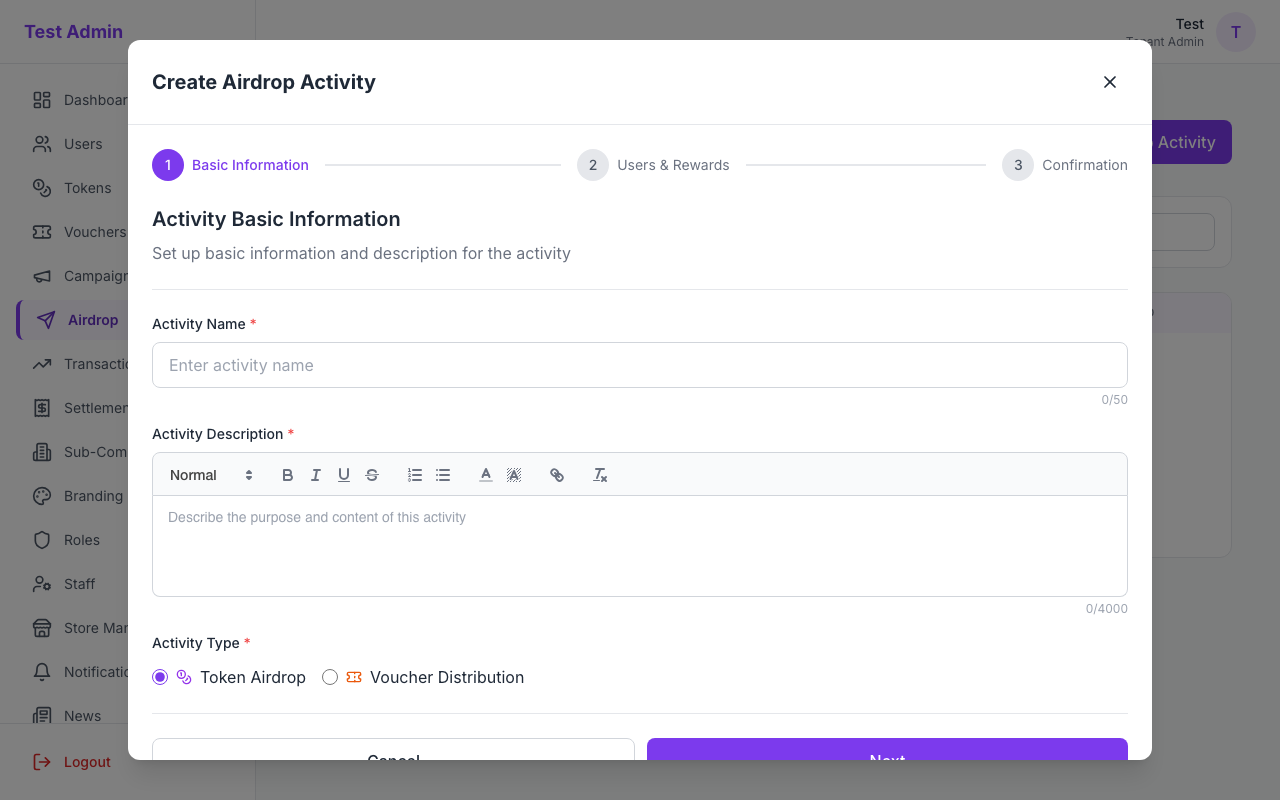Toggle bold formatting in the description editor
The image size is (1280, 800).
coord(287,475)
